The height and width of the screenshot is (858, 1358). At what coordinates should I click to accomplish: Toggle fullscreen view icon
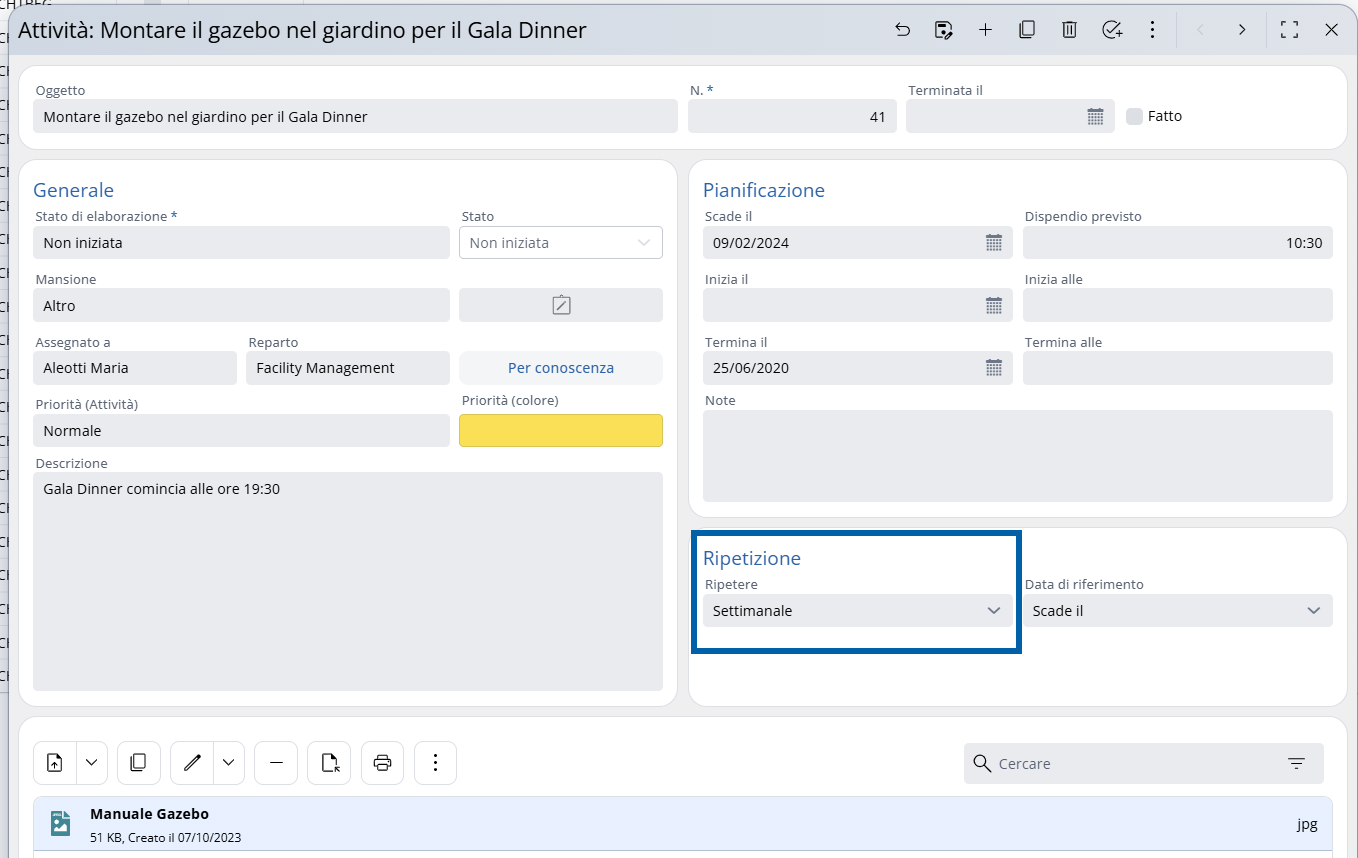pos(1289,30)
